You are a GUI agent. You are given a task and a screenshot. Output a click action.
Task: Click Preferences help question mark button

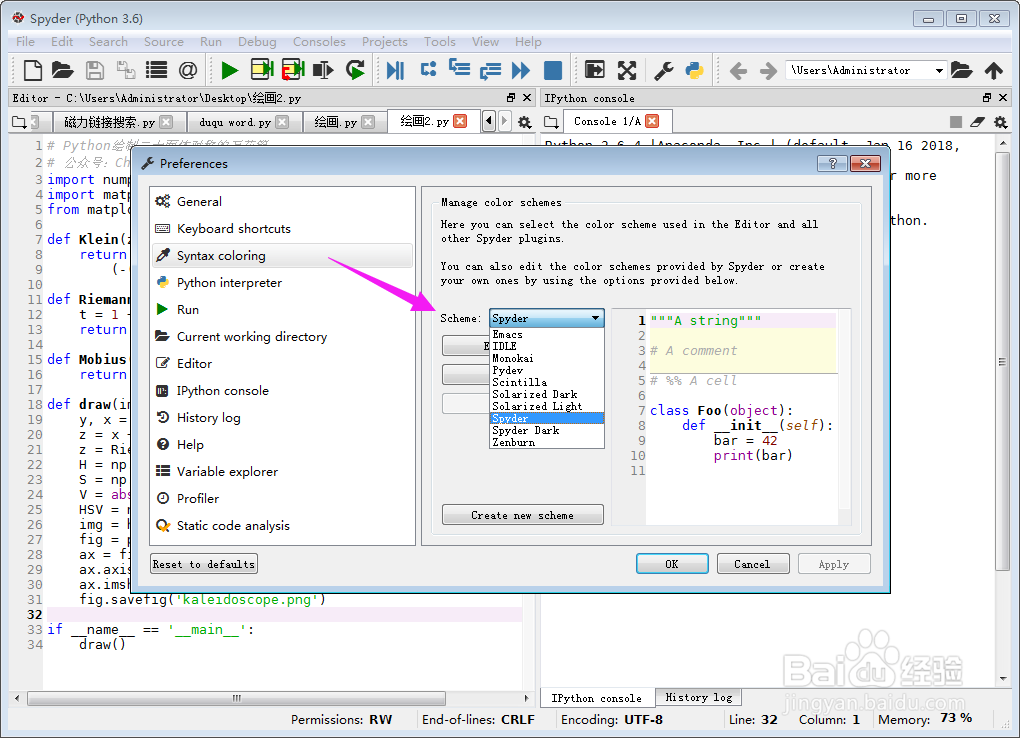[832, 163]
